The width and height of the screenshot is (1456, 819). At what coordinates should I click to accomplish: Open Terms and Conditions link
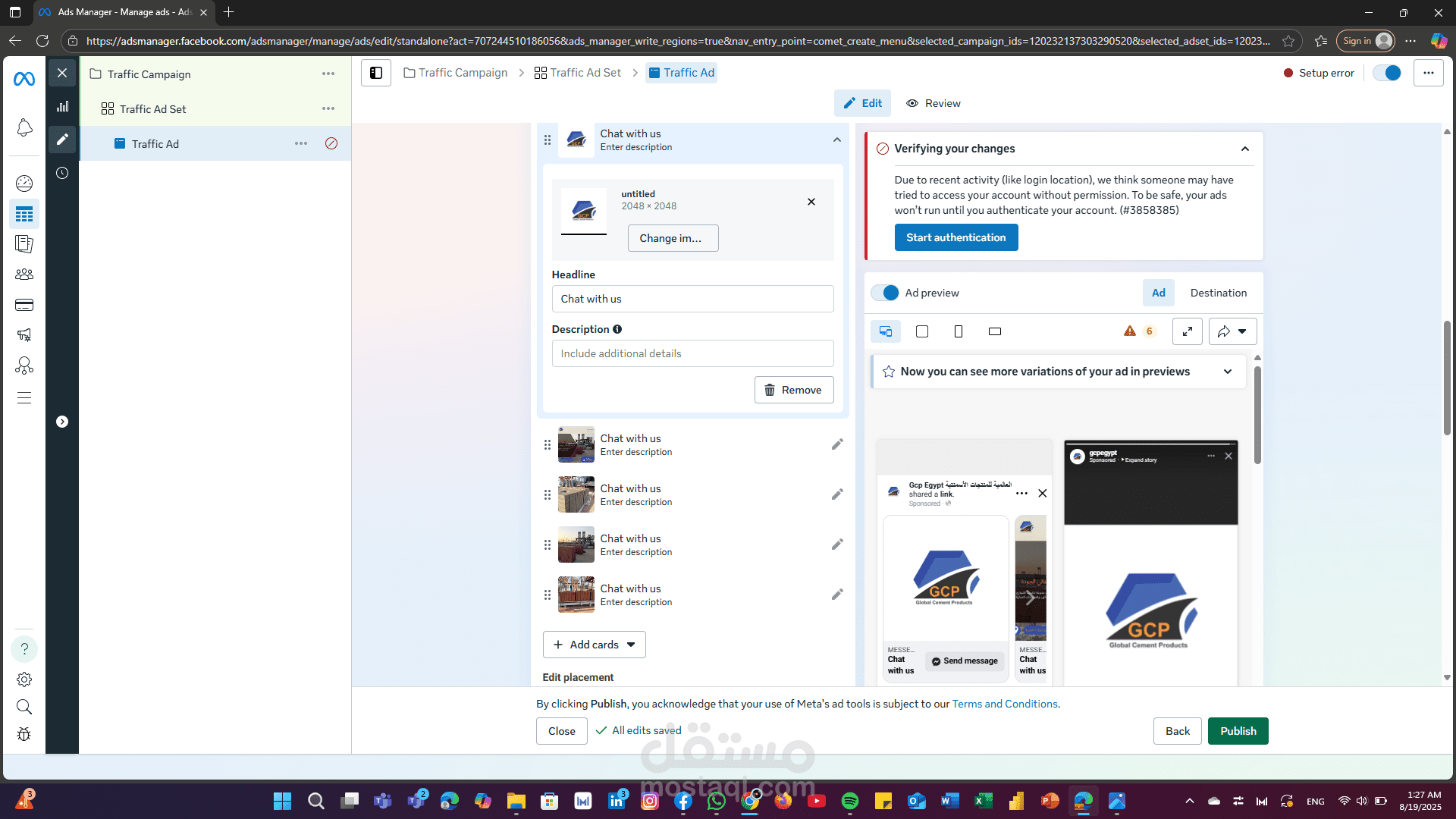[x=1005, y=704]
